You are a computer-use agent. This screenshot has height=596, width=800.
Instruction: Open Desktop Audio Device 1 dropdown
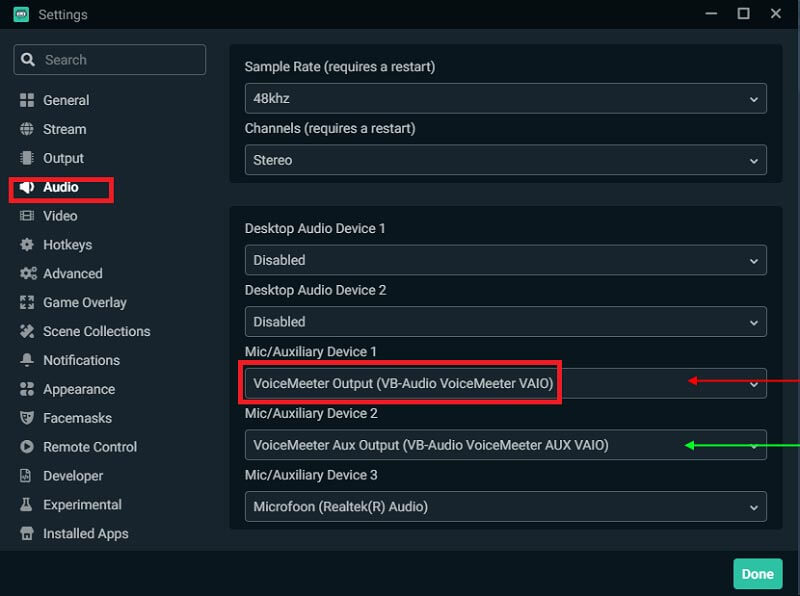505,260
